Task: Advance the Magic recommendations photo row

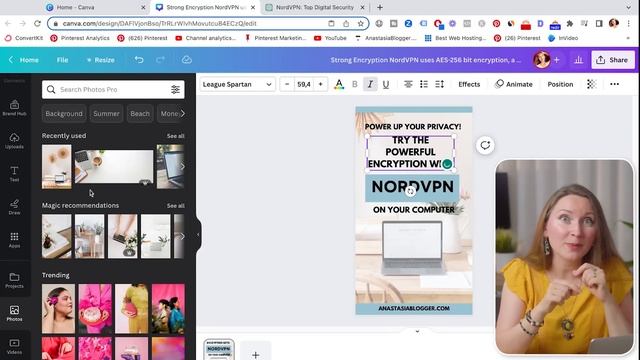Action: pyautogui.click(x=182, y=236)
